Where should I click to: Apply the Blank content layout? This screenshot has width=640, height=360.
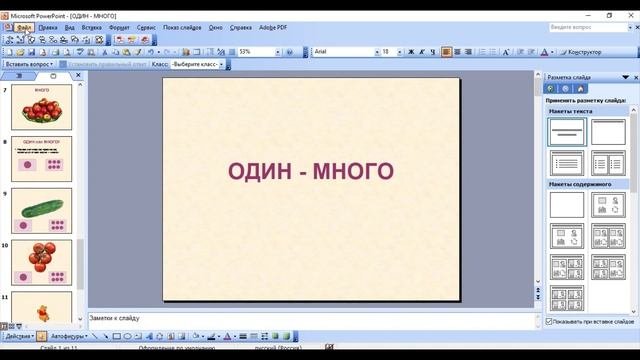click(567, 205)
